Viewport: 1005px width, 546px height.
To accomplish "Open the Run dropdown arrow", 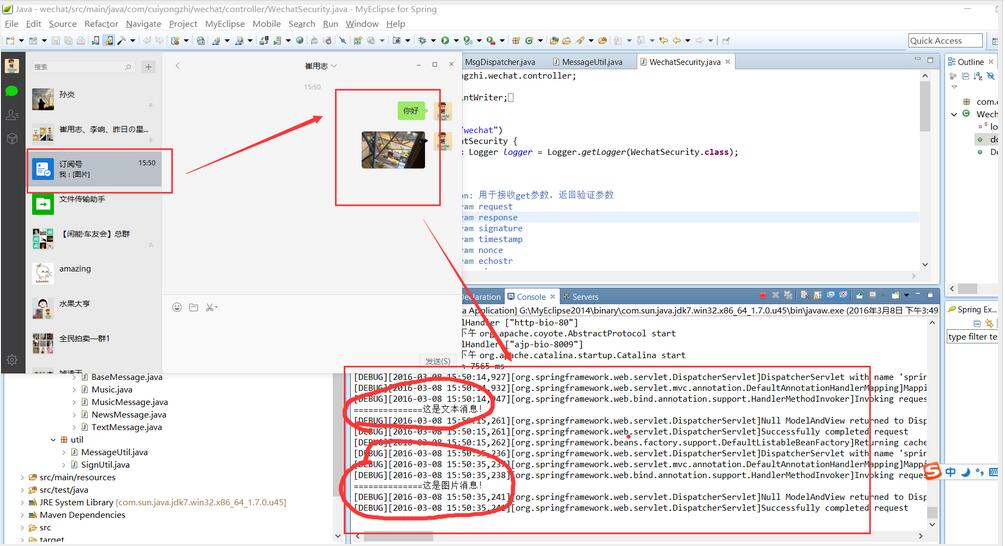I will pos(456,40).
